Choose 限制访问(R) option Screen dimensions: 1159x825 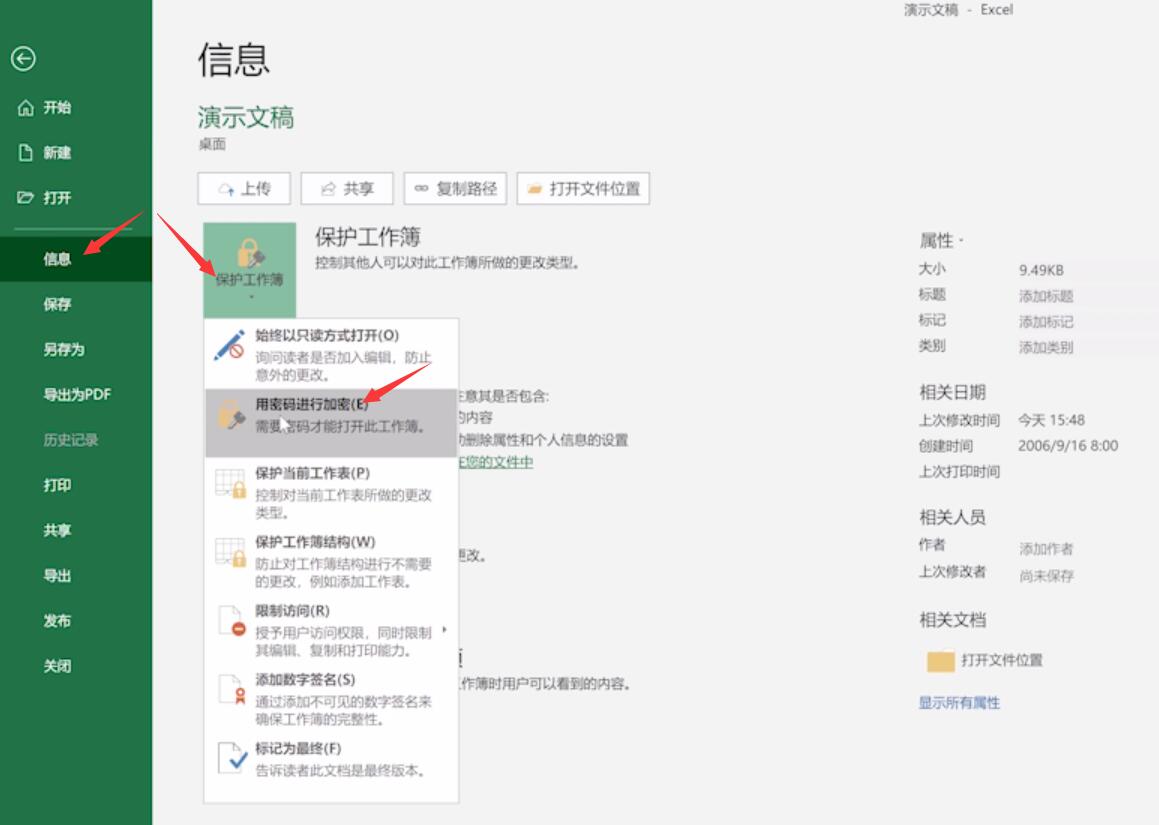331,630
